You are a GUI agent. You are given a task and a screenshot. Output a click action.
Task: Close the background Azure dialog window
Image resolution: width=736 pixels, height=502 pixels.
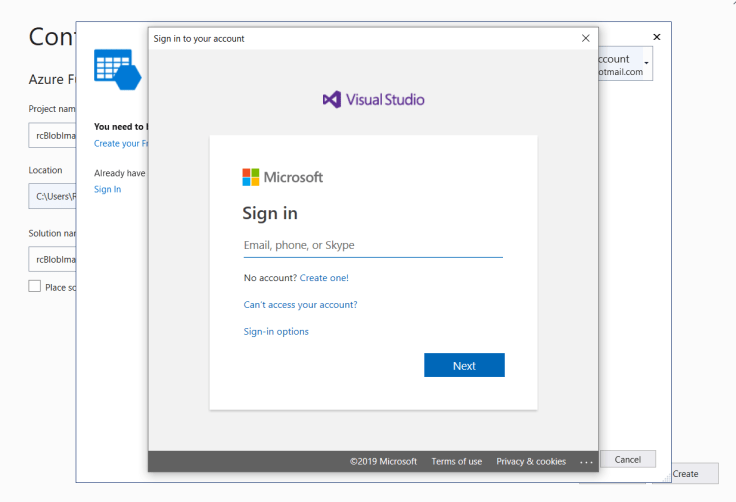(656, 37)
